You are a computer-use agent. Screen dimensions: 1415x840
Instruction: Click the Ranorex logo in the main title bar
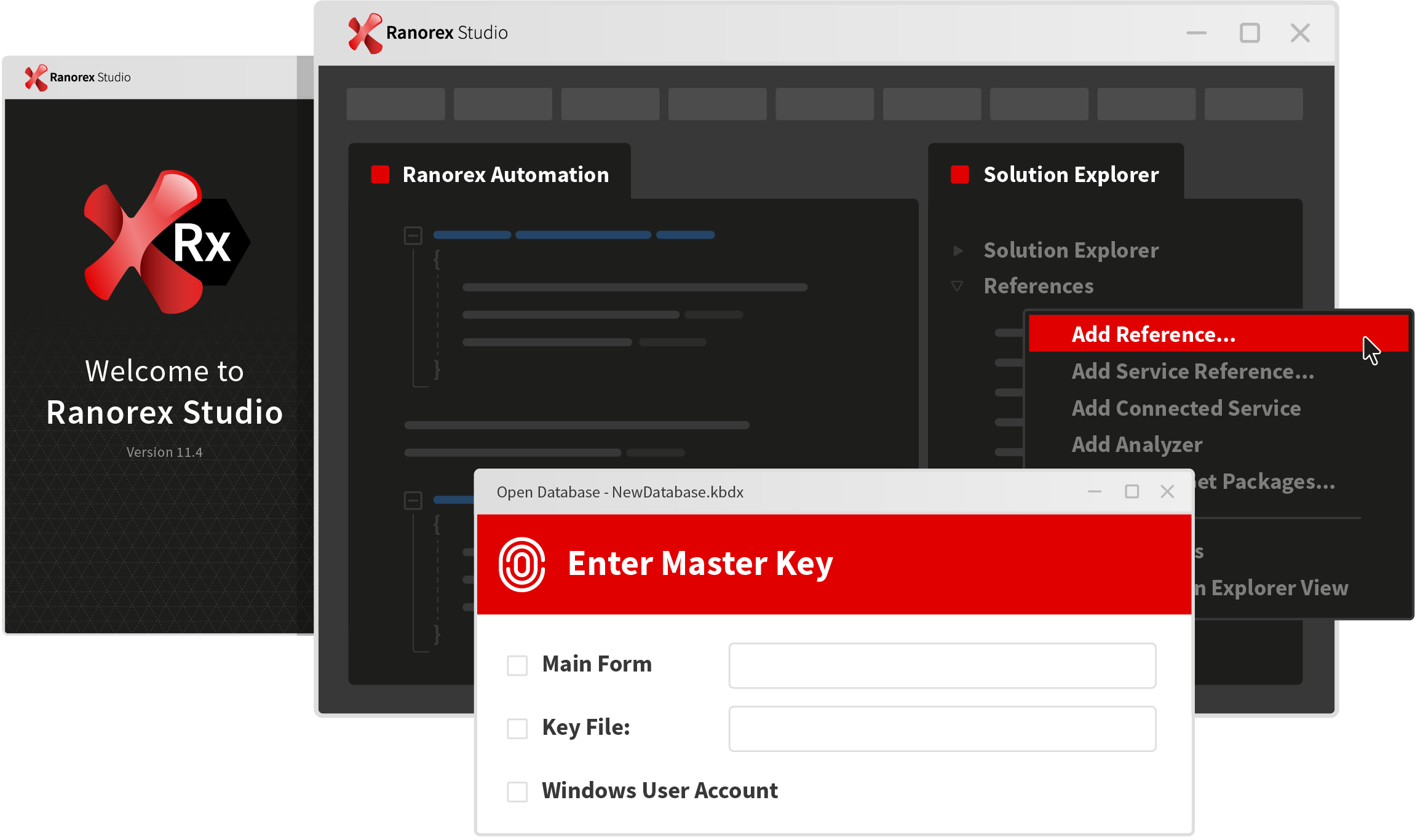tap(365, 33)
